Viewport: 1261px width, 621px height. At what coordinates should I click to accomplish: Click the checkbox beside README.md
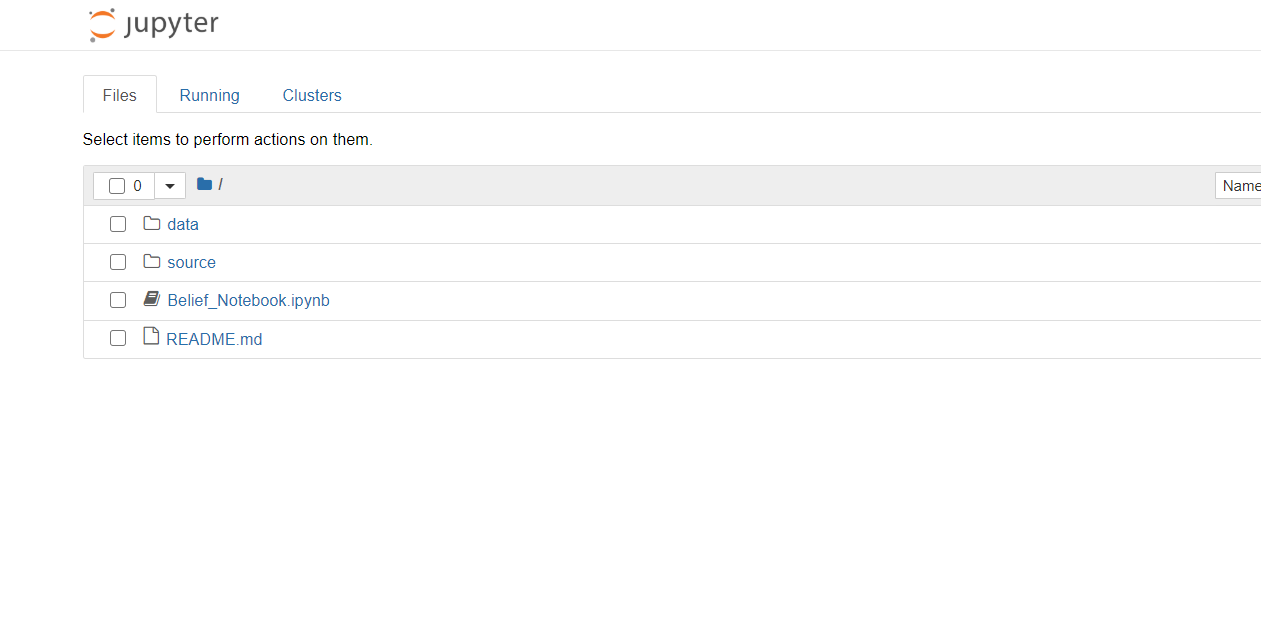coord(118,337)
